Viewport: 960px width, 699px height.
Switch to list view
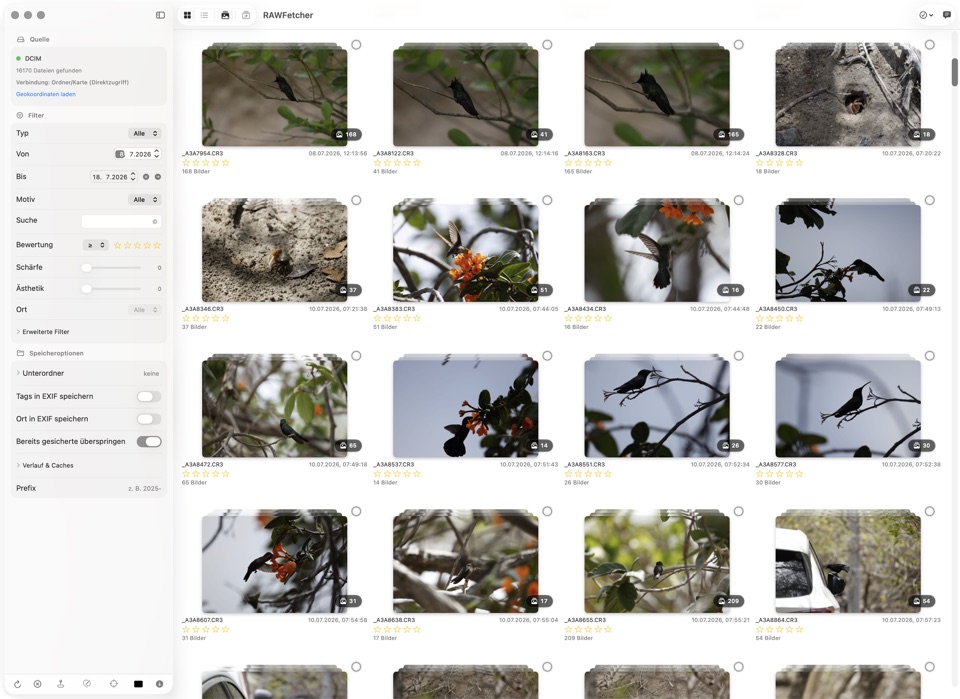pos(204,15)
